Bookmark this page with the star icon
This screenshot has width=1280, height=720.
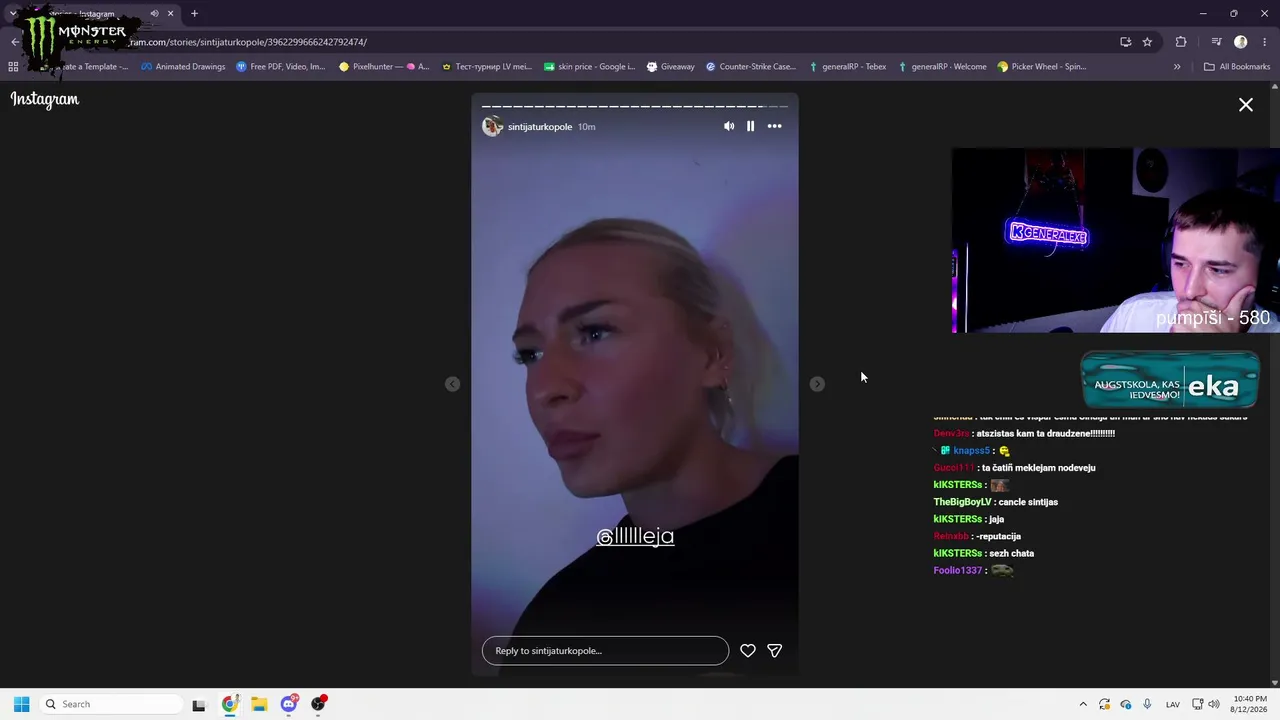click(x=1147, y=42)
